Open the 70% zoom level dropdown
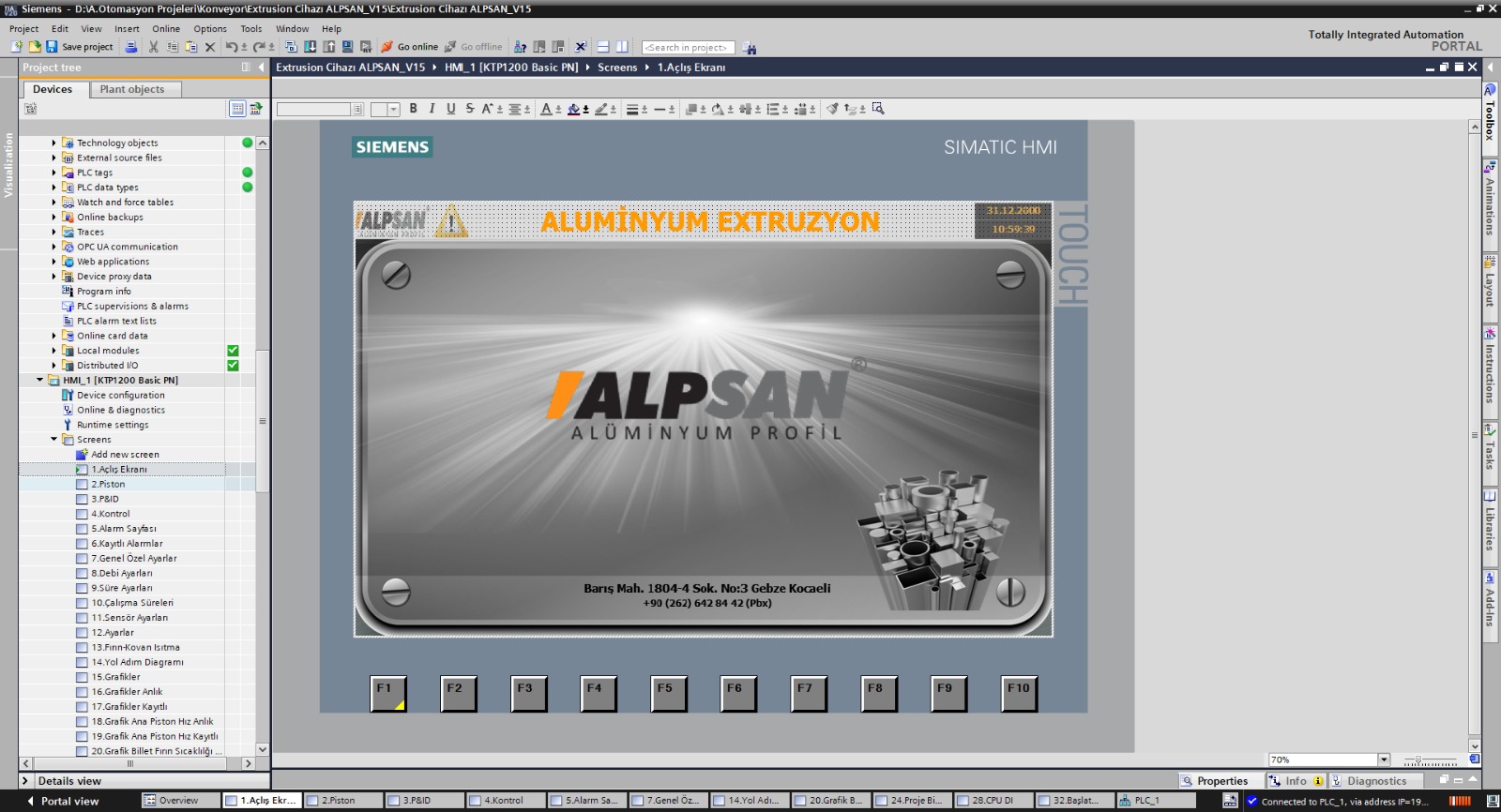Image resolution: width=1501 pixels, height=812 pixels. (x=1384, y=759)
